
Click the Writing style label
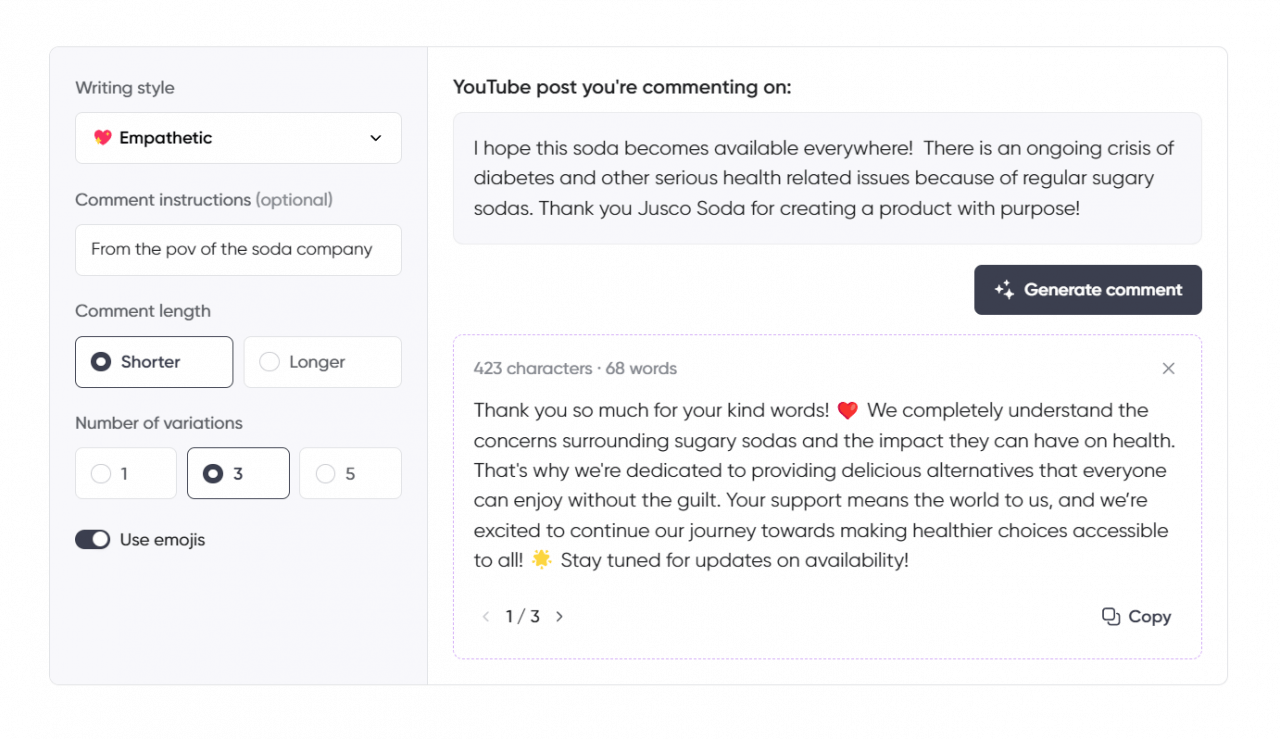tap(125, 88)
